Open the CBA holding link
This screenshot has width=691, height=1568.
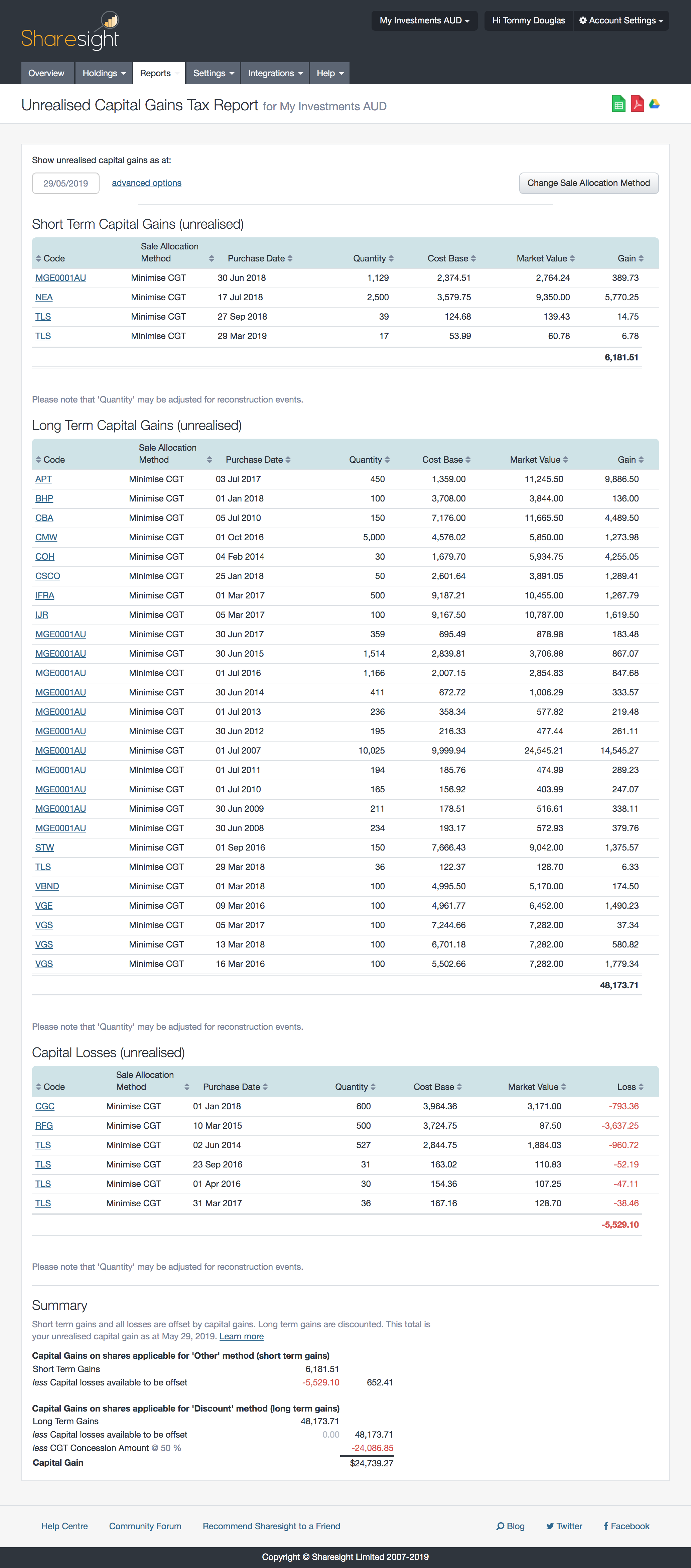(x=44, y=518)
